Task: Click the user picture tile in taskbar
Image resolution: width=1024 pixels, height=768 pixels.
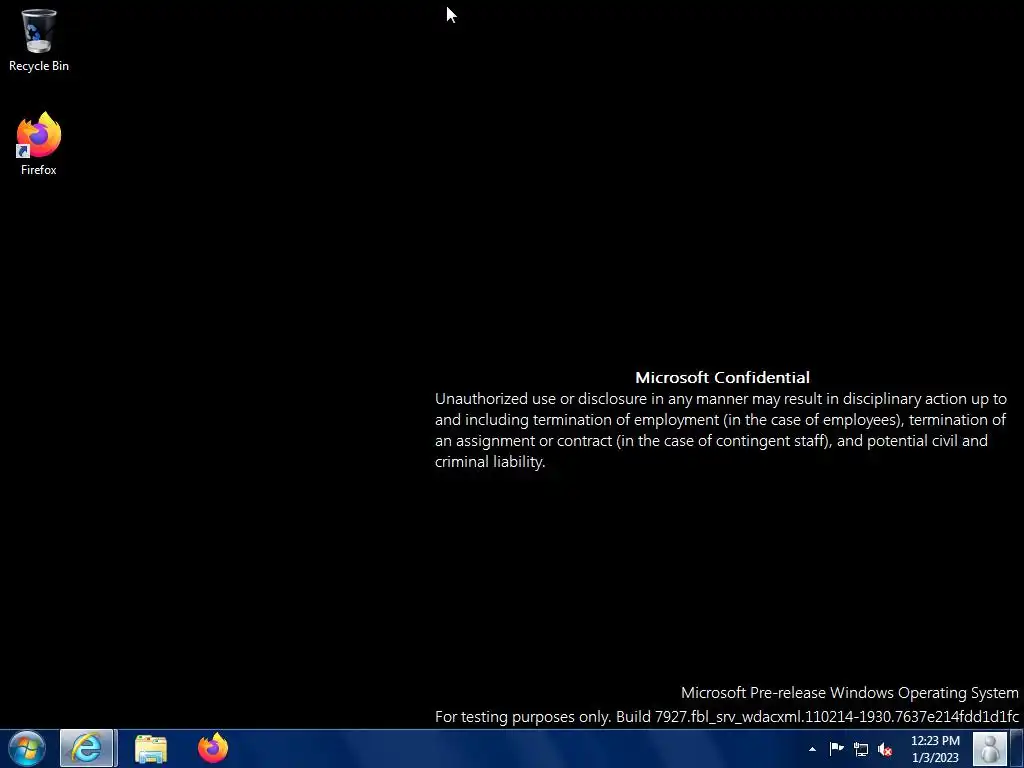Action: click(x=989, y=748)
